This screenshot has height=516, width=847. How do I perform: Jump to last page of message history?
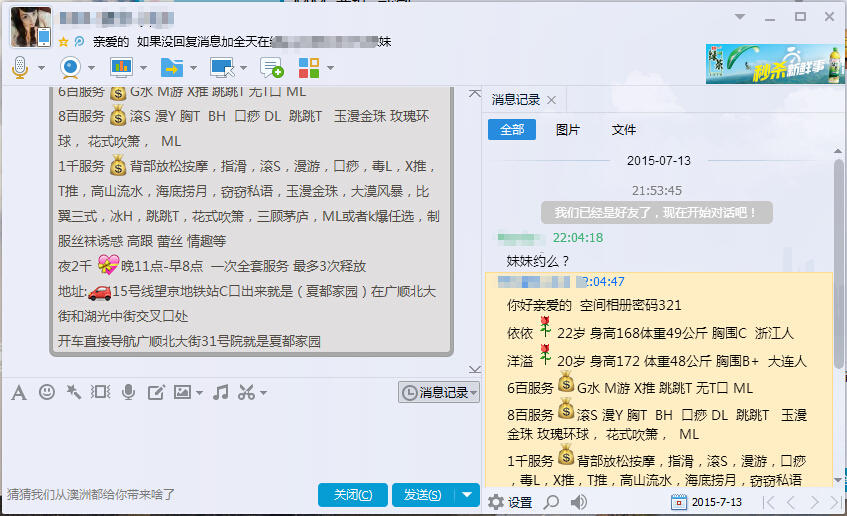click(835, 502)
